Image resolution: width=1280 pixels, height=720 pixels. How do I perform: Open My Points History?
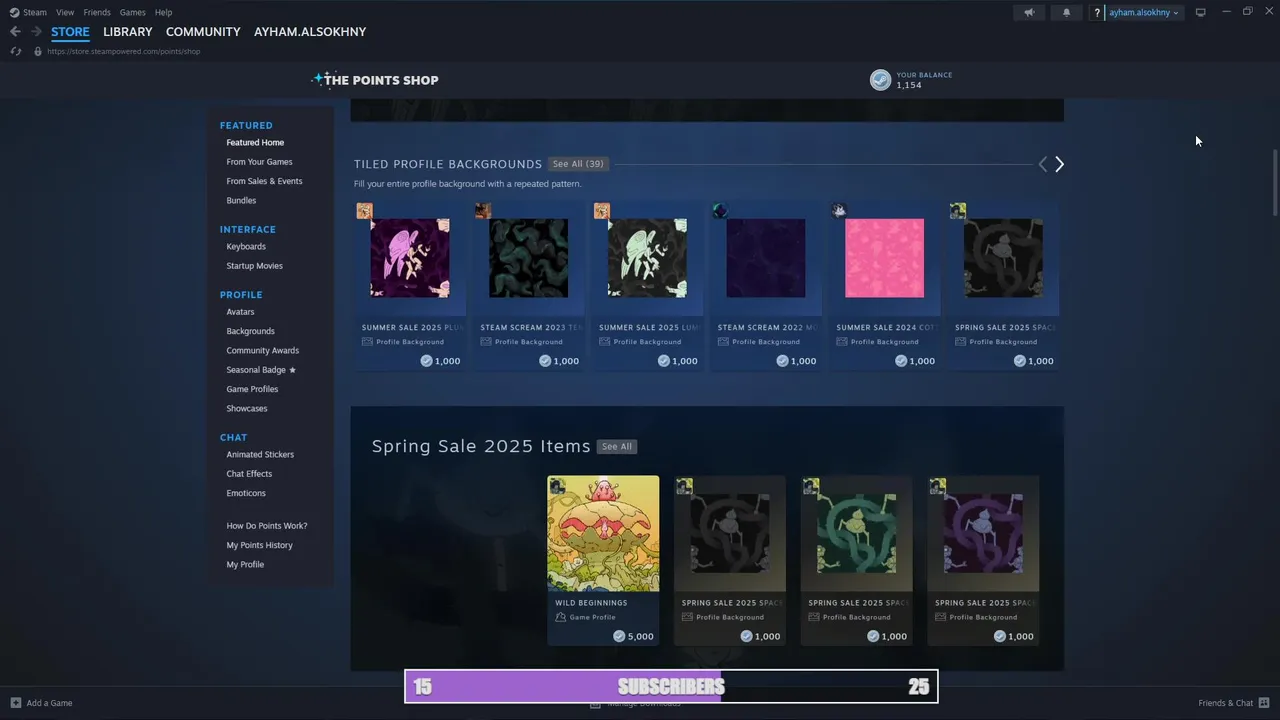tap(259, 545)
